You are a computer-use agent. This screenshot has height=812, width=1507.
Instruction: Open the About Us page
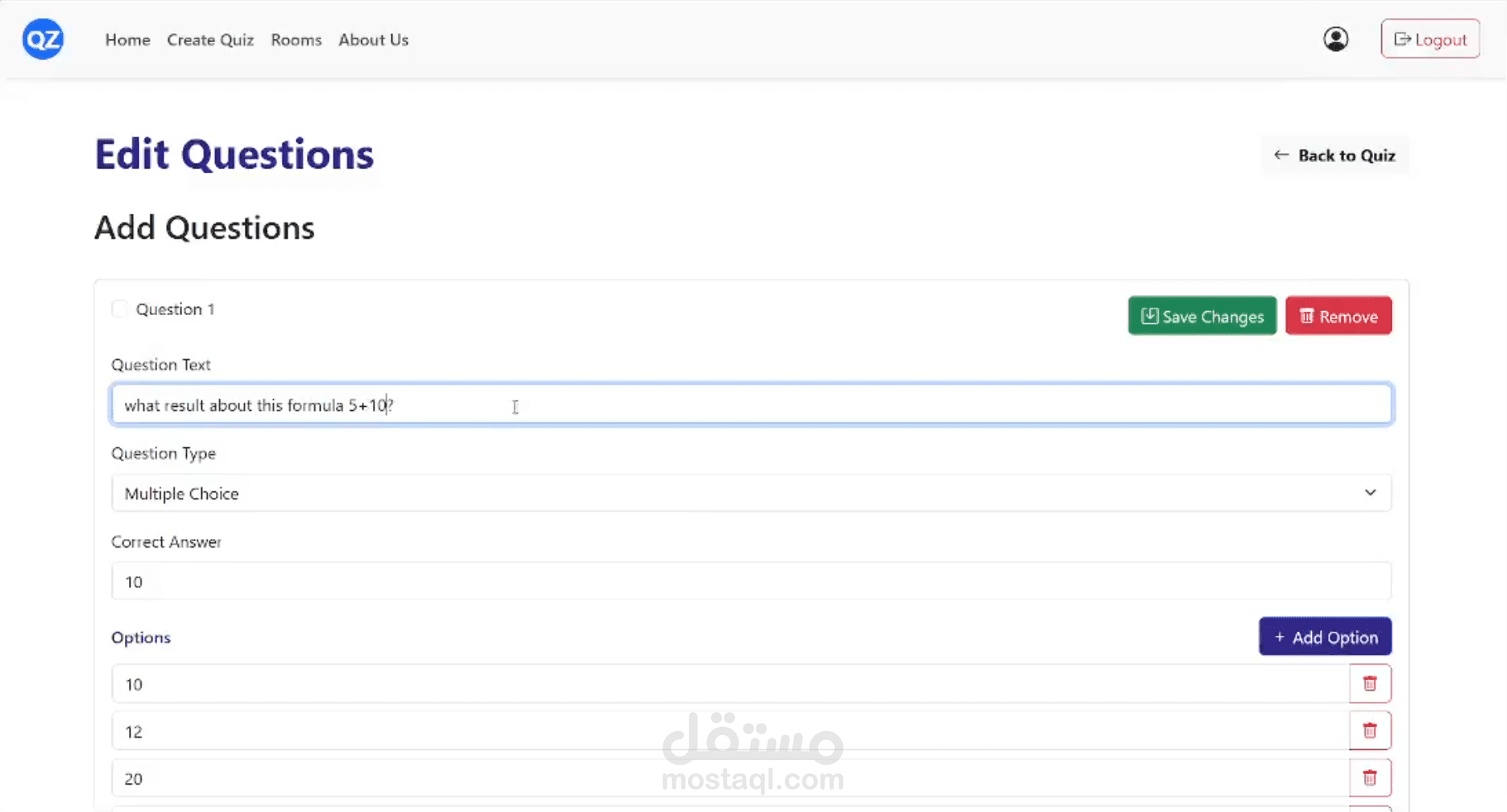pyautogui.click(x=373, y=40)
